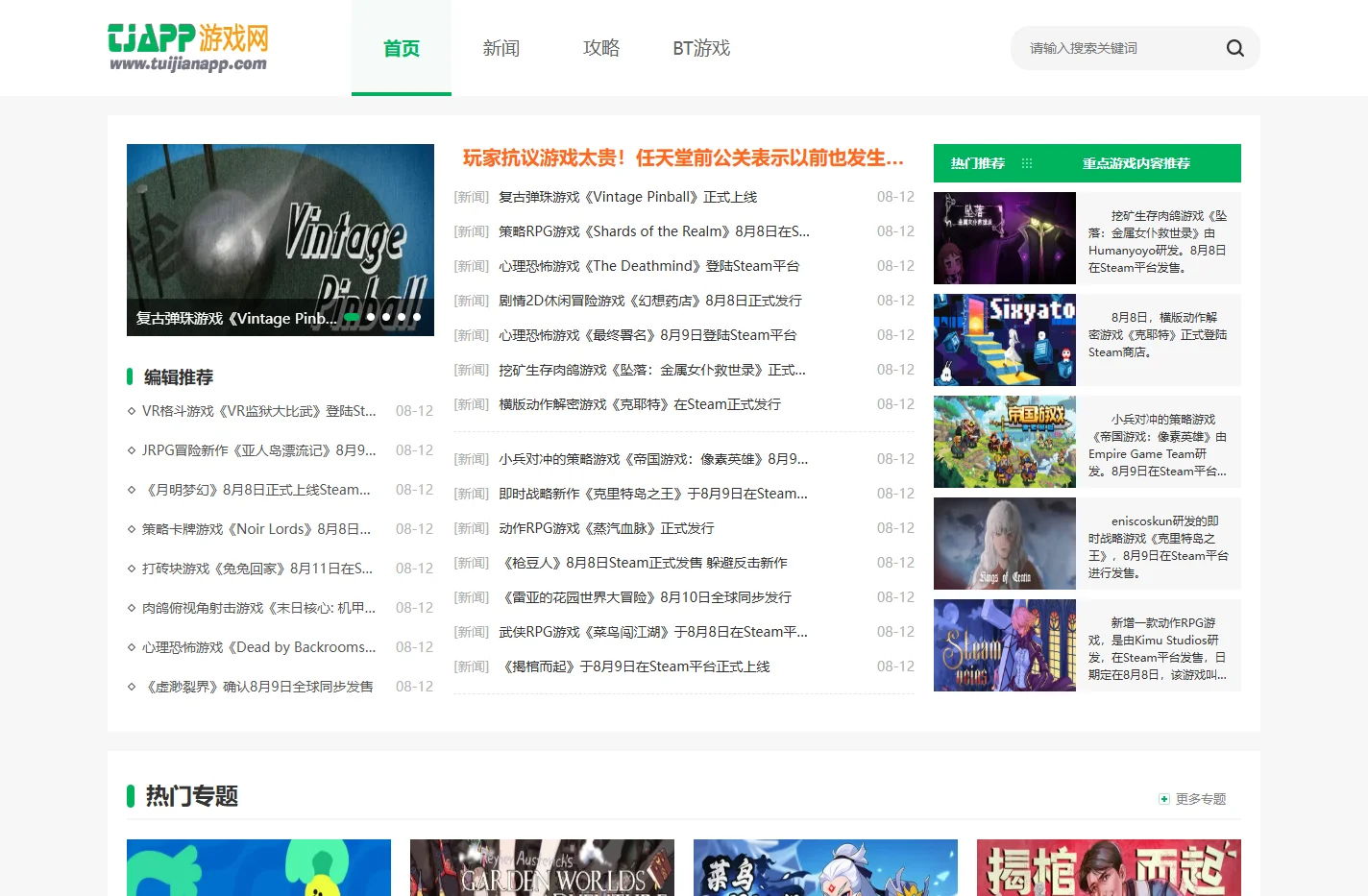Open news 《雷亚的花园世界大冒险》
Image resolution: width=1368 pixels, height=896 pixels.
[x=646, y=597]
